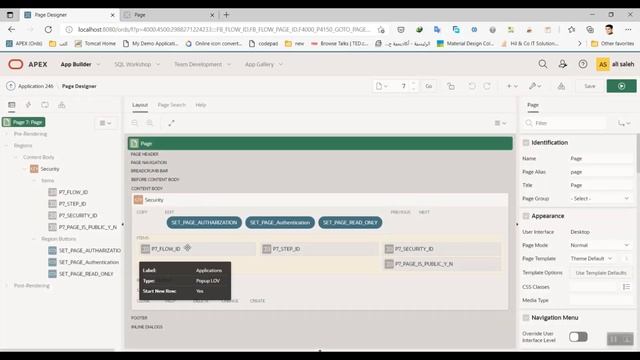Open CSS Classes list picker icon
640x360 pixels.
[627, 287]
